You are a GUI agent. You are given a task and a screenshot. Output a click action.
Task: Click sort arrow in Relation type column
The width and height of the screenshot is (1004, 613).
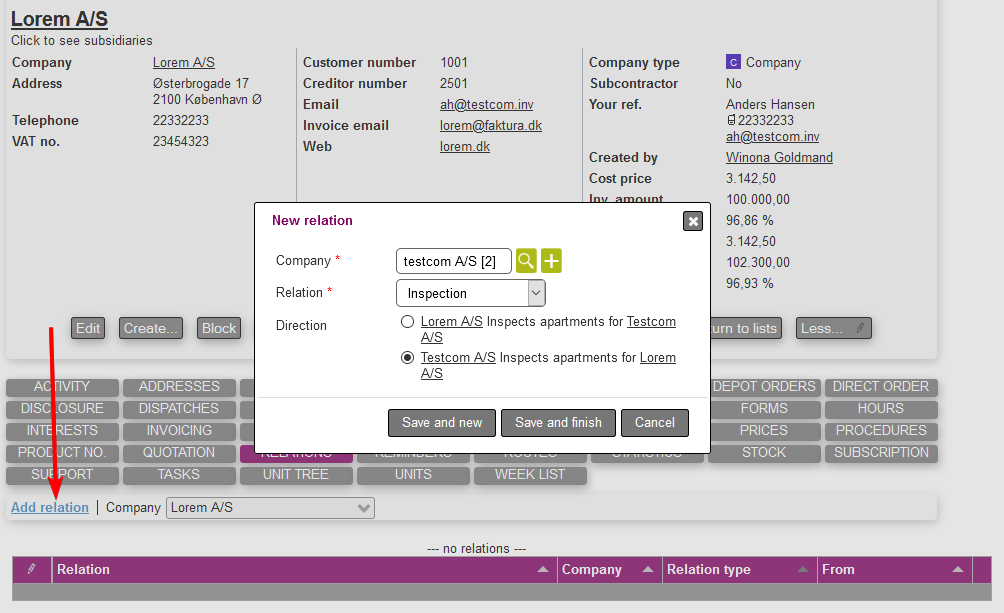coord(803,570)
